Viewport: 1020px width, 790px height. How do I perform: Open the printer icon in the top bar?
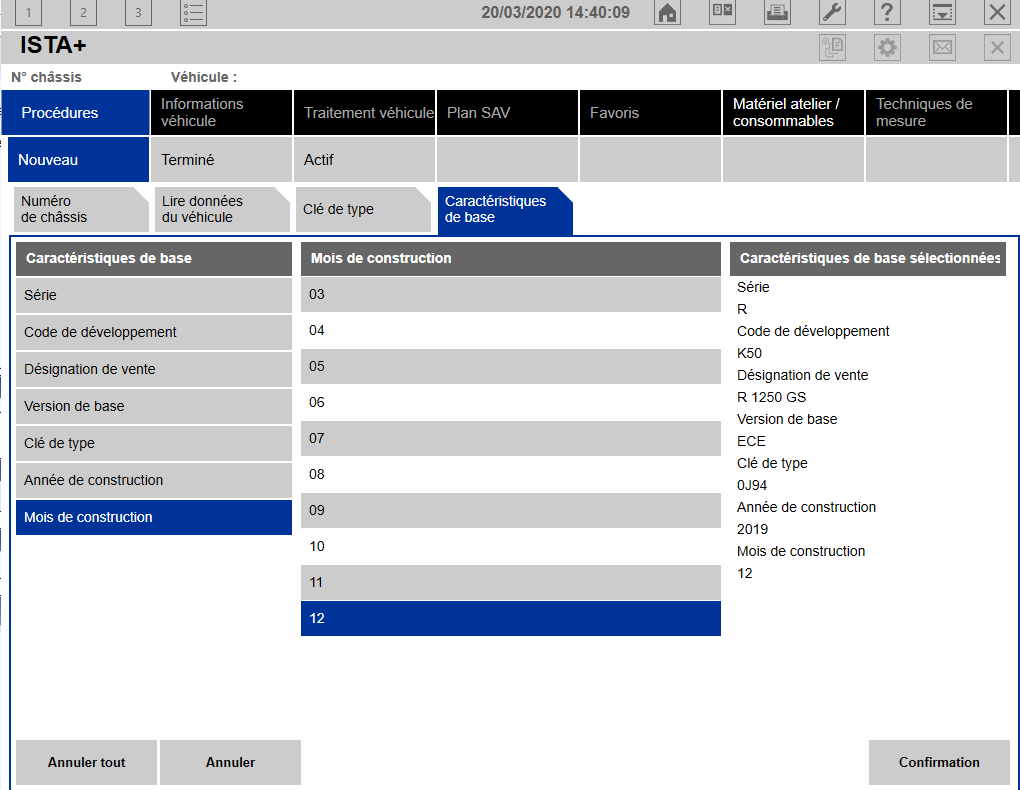[777, 13]
